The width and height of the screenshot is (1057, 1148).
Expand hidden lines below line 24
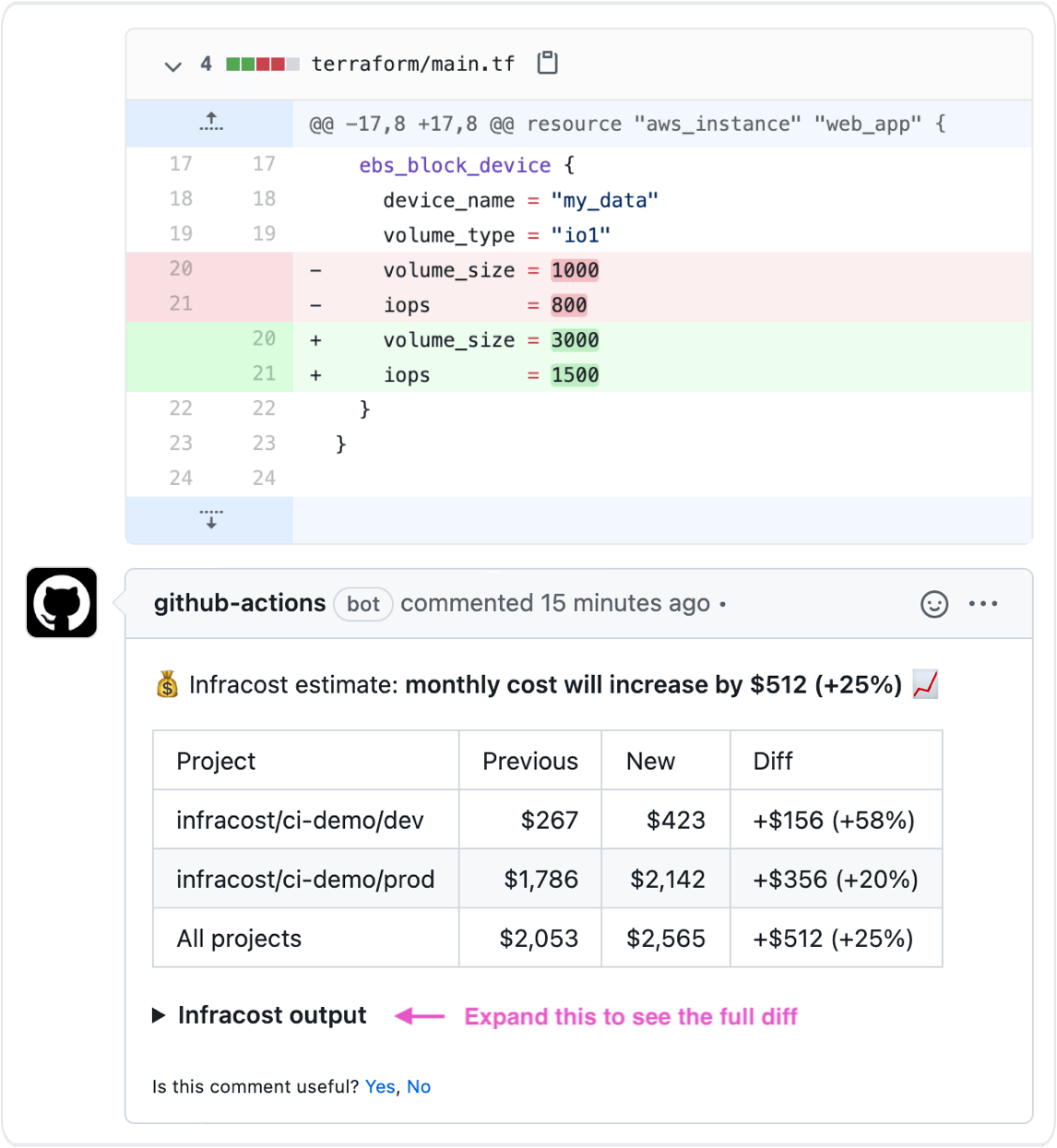click(210, 519)
